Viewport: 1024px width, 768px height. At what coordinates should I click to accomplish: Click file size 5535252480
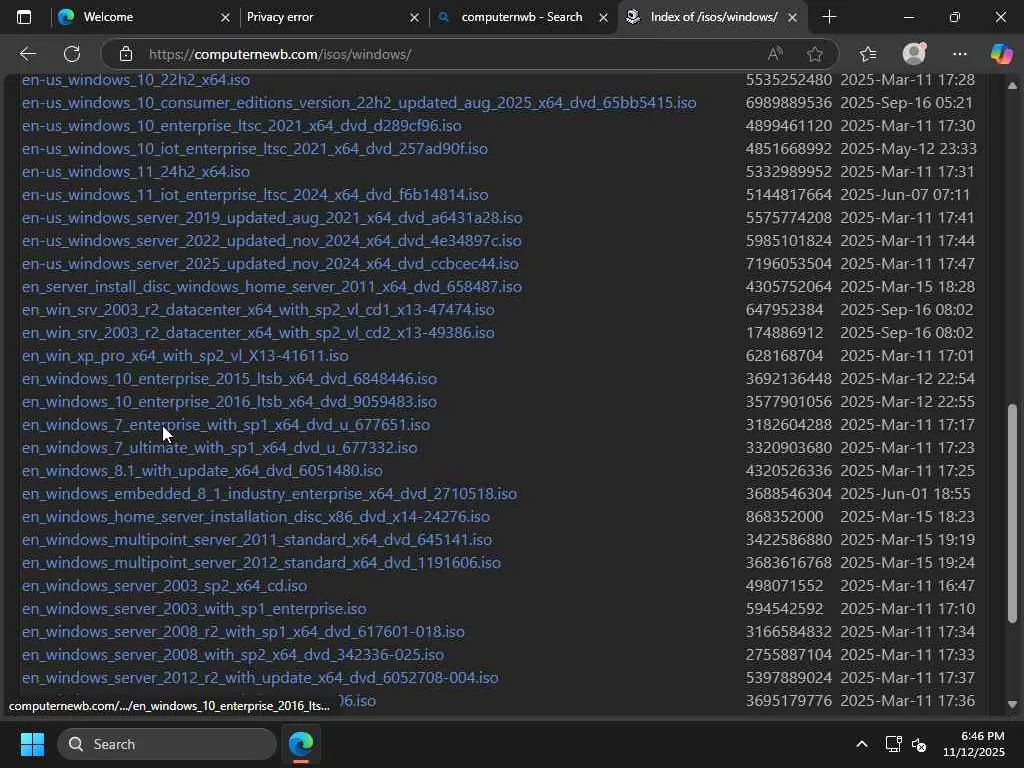(789, 80)
